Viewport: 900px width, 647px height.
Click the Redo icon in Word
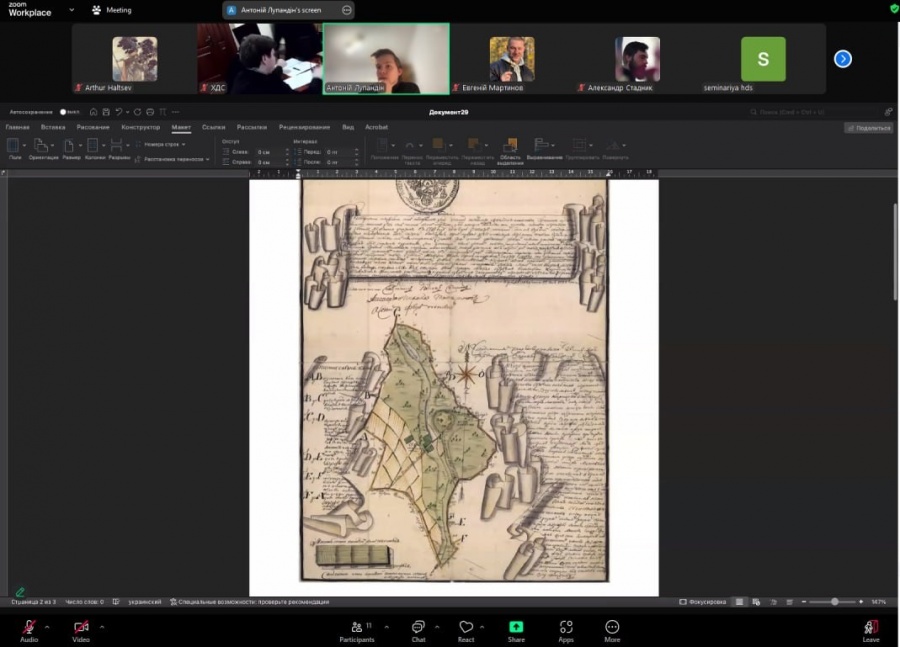[137, 112]
